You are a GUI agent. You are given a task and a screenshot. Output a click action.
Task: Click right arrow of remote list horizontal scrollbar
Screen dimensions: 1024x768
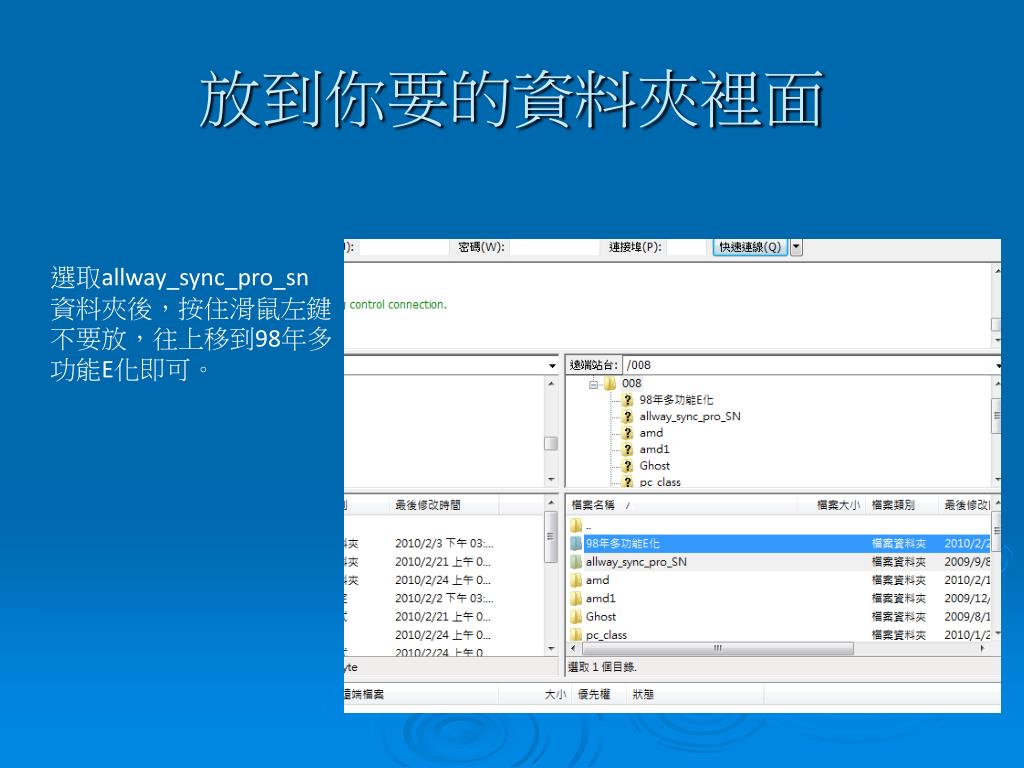pos(983,648)
